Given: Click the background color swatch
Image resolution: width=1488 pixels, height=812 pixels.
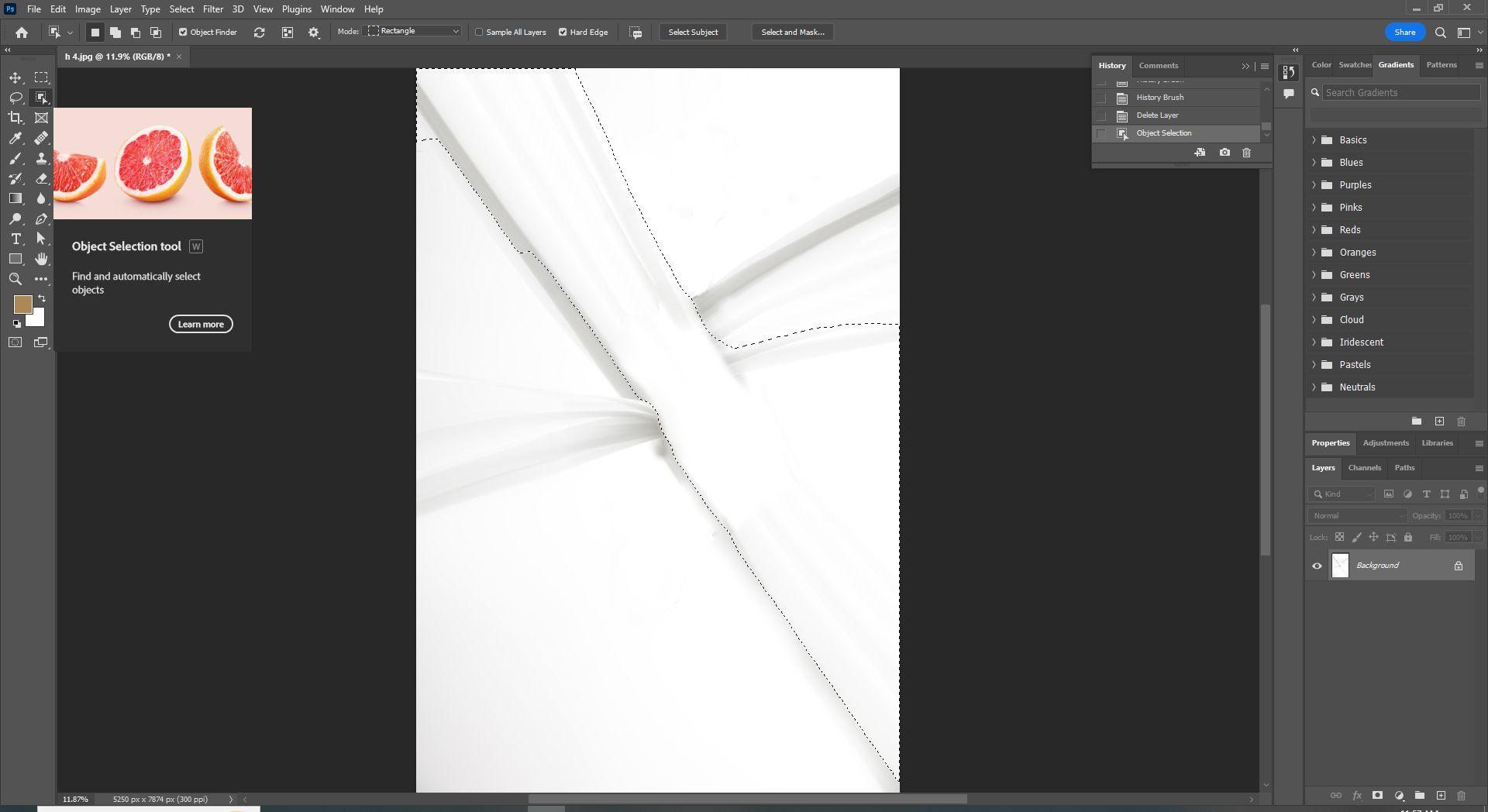Looking at the screenshot, I should [38, 318].
